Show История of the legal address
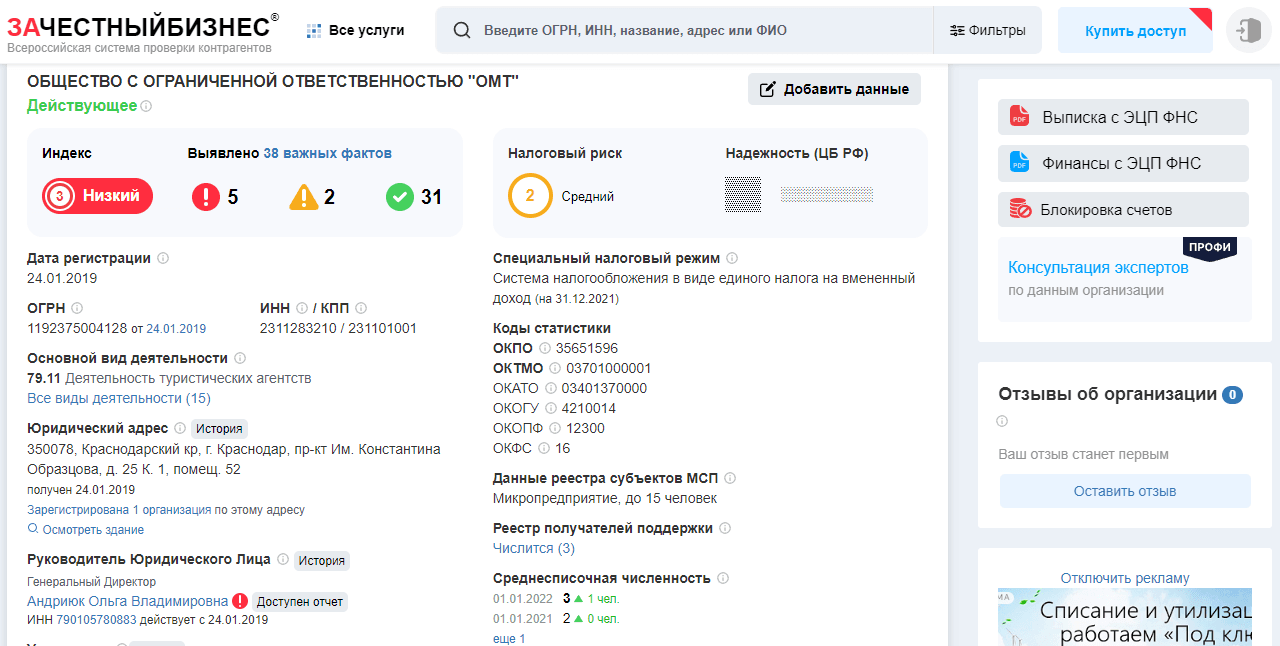Screen dimensions: 1280x646 (219, 429)
